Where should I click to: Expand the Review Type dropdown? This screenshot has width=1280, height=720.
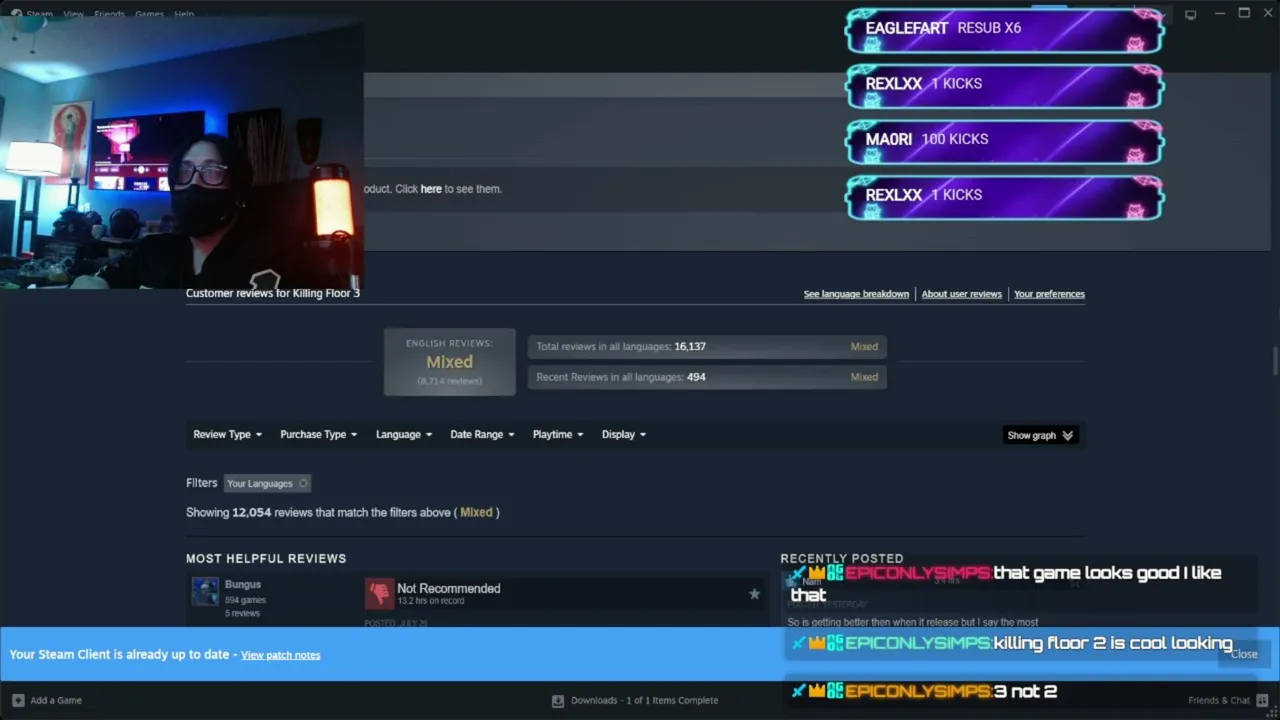pos(227,435)
